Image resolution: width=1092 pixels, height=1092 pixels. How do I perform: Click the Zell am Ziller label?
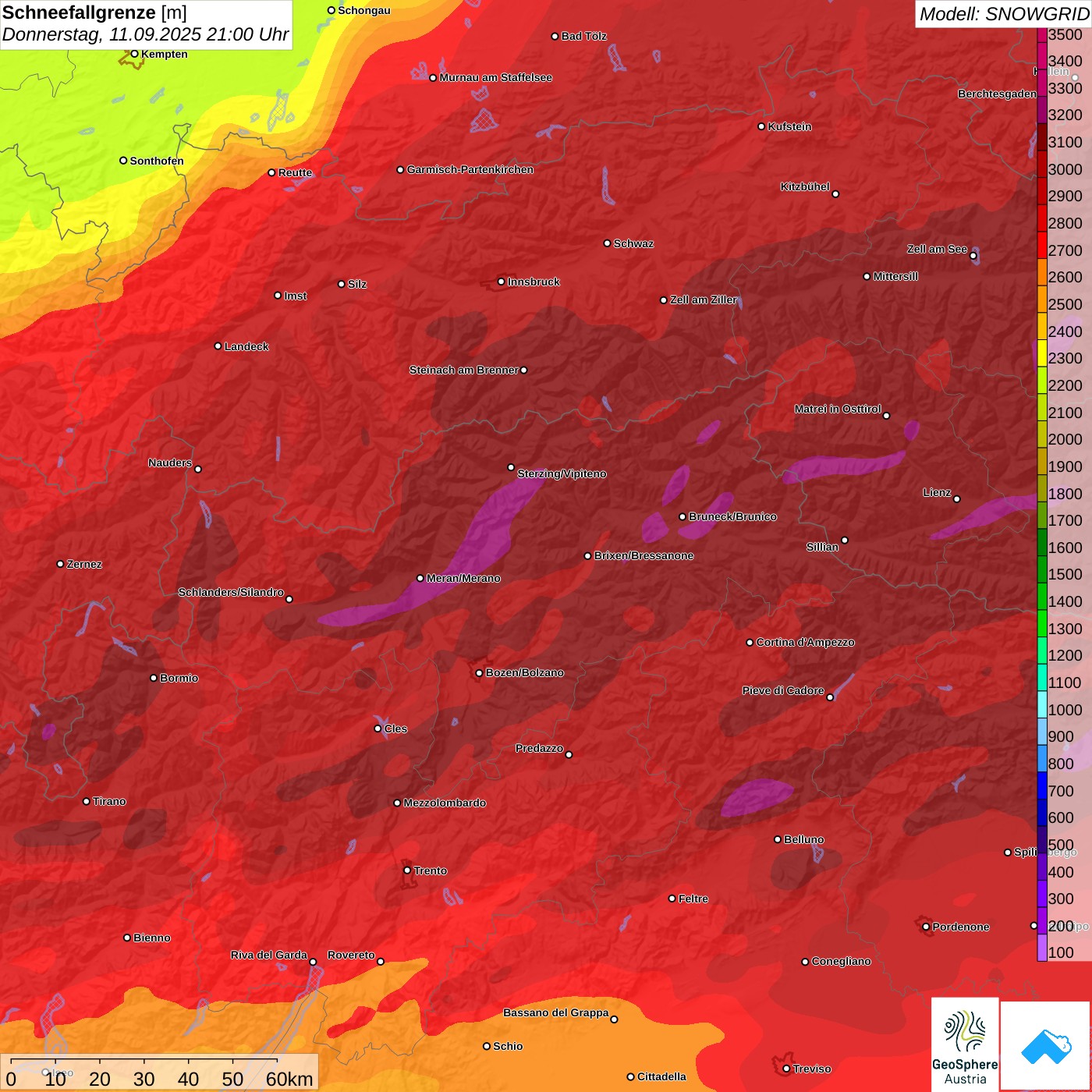704,300
